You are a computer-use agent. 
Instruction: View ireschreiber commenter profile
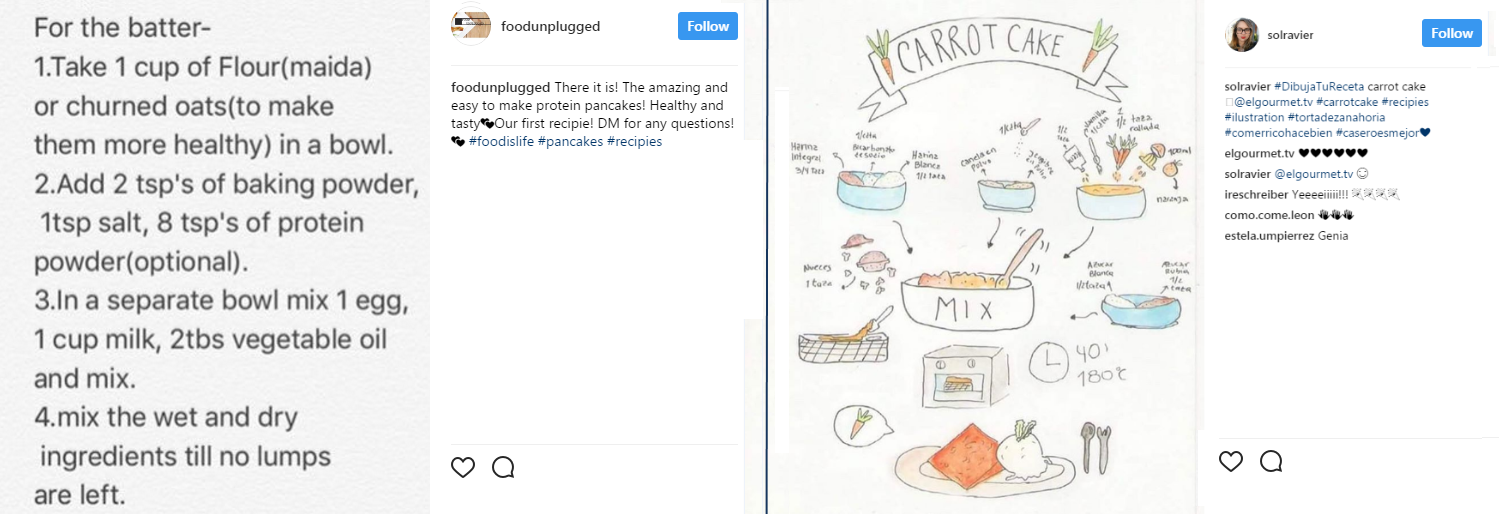tap(1254, 195)
